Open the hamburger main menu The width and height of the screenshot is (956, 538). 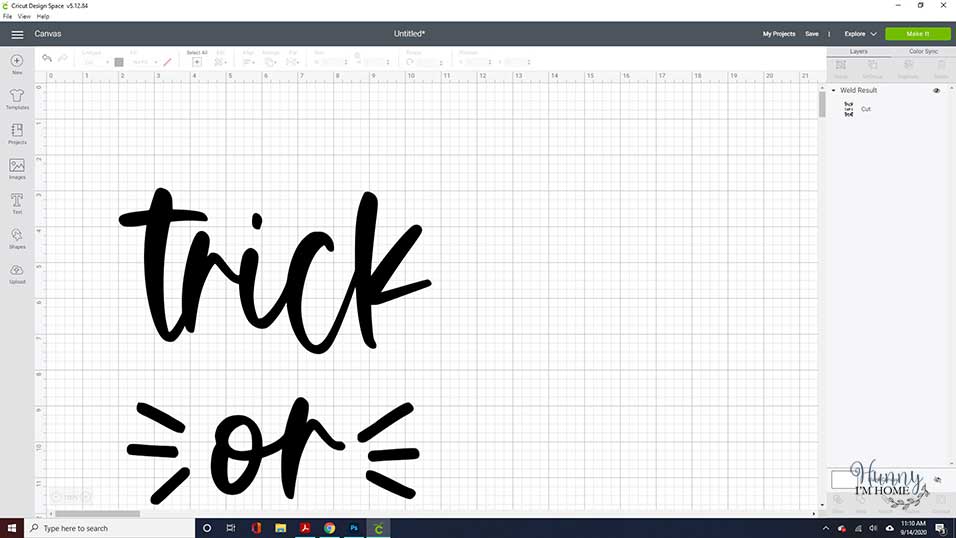(17, 34)
